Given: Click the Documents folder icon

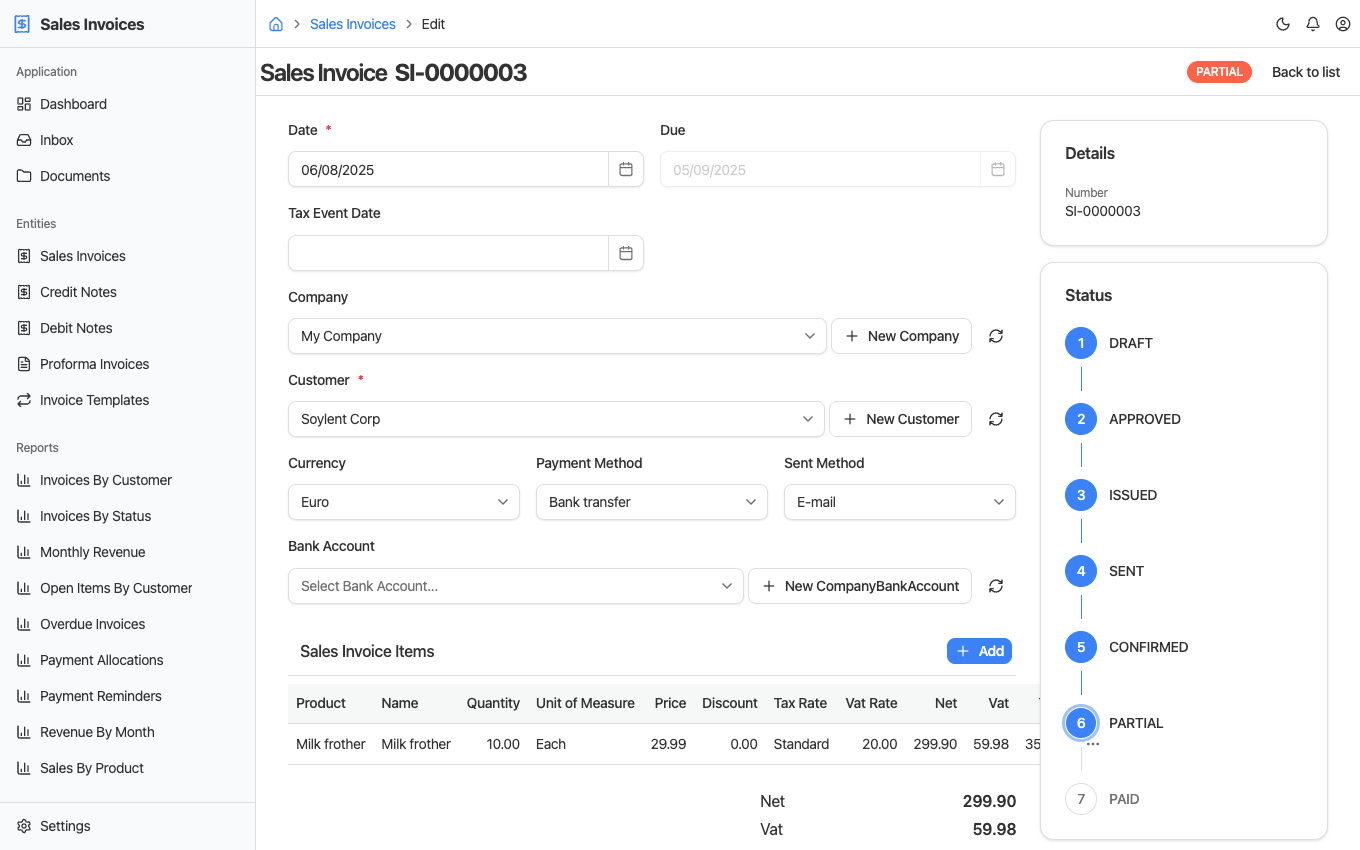Looking at the screenshot, I should click(24, 176).
